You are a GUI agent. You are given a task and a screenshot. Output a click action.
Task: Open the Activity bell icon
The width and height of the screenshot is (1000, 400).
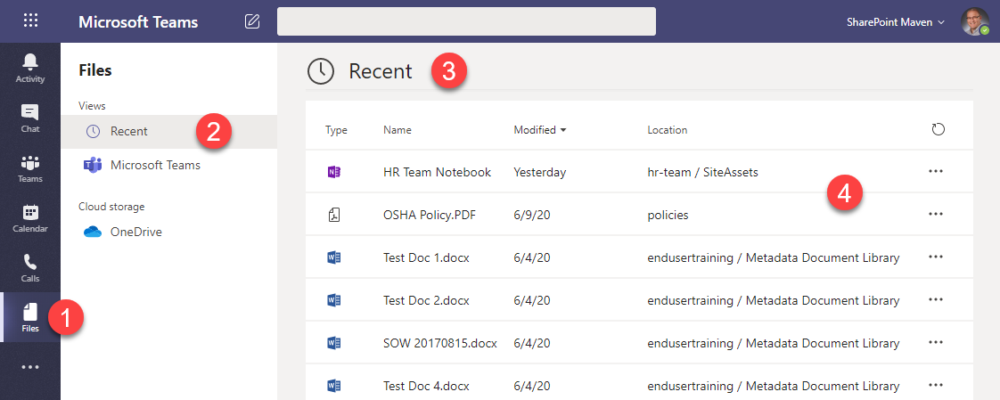tap(30, 68)
